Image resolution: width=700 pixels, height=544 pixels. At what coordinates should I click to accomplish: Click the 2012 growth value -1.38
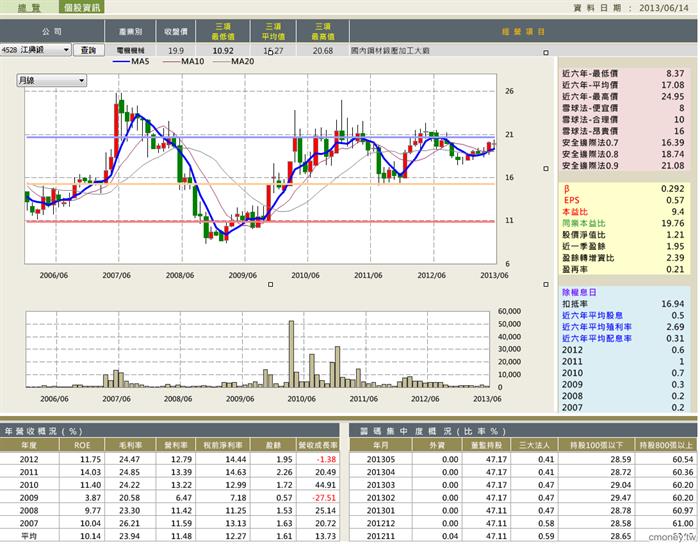(x=325, y=459)
